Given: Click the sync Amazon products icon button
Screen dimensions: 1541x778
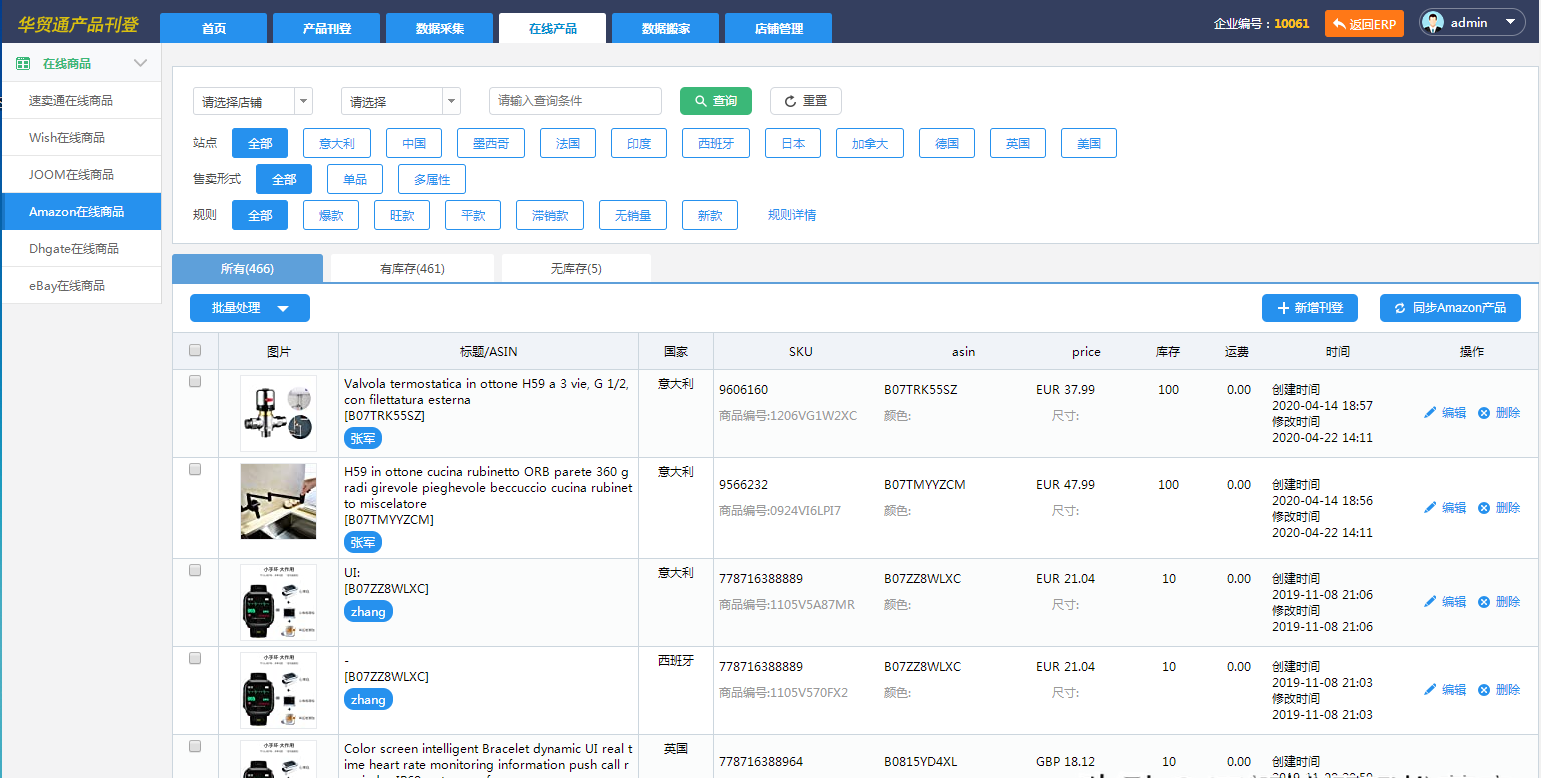Looking at the screenshot, I should click(x=1450, y=308).
